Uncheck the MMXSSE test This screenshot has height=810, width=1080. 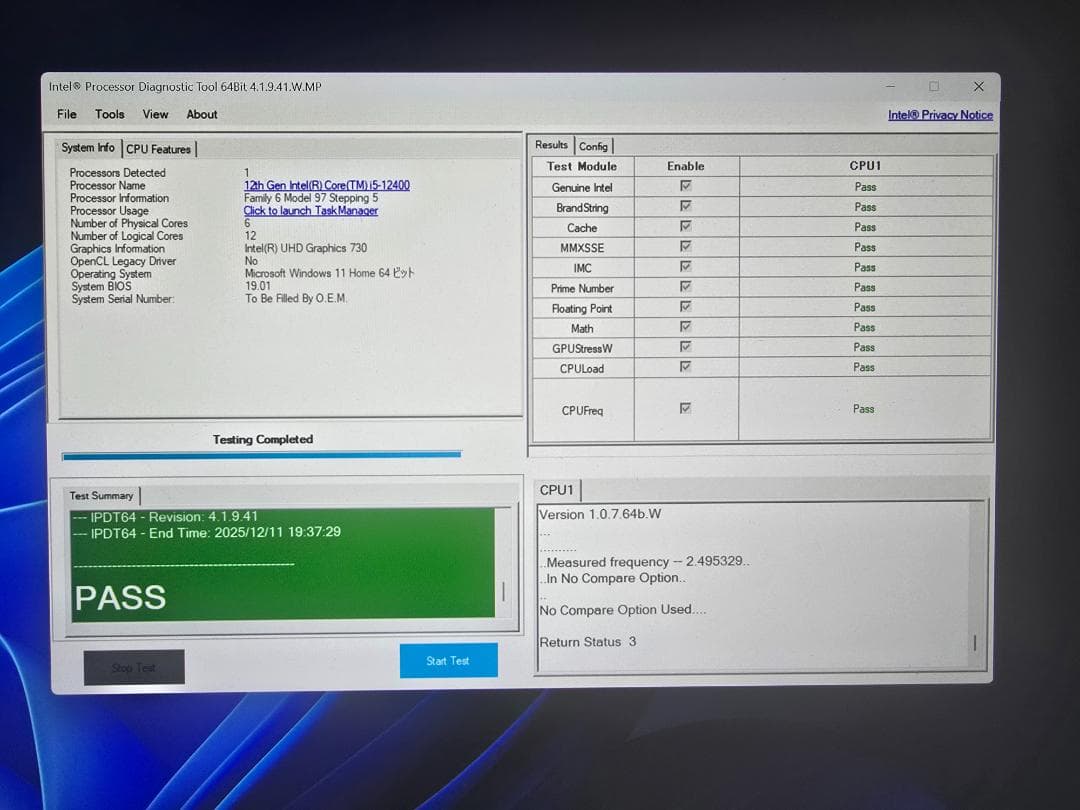coord(686,247)
